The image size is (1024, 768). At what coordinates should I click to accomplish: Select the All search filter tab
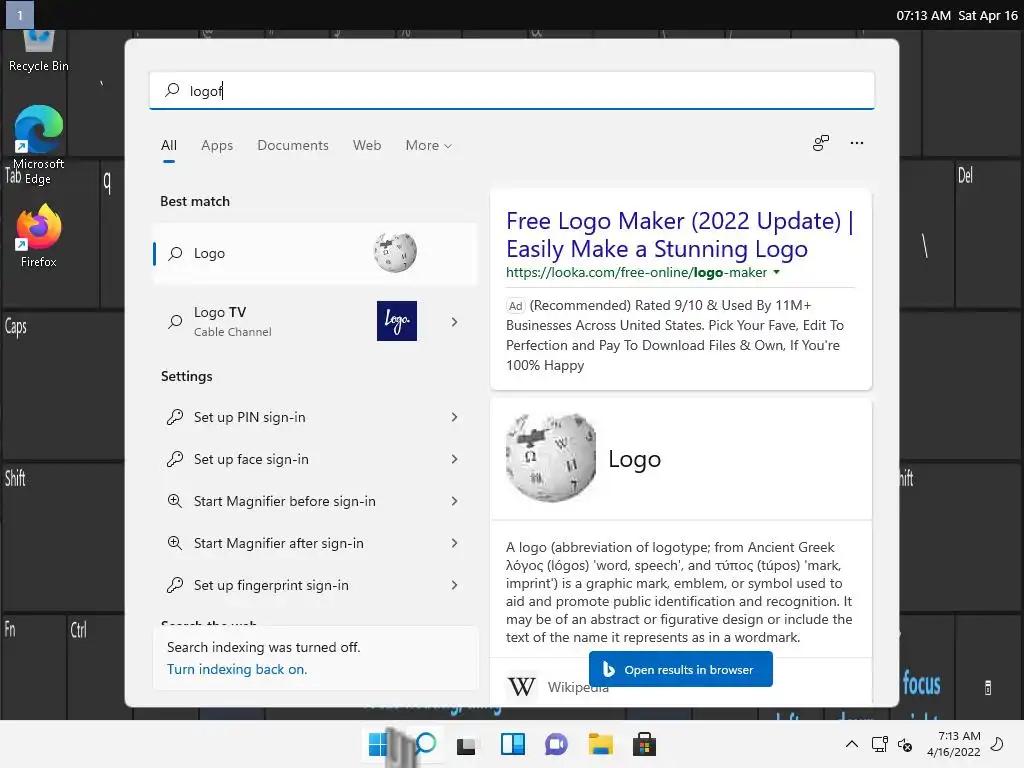tap(168, 145)
